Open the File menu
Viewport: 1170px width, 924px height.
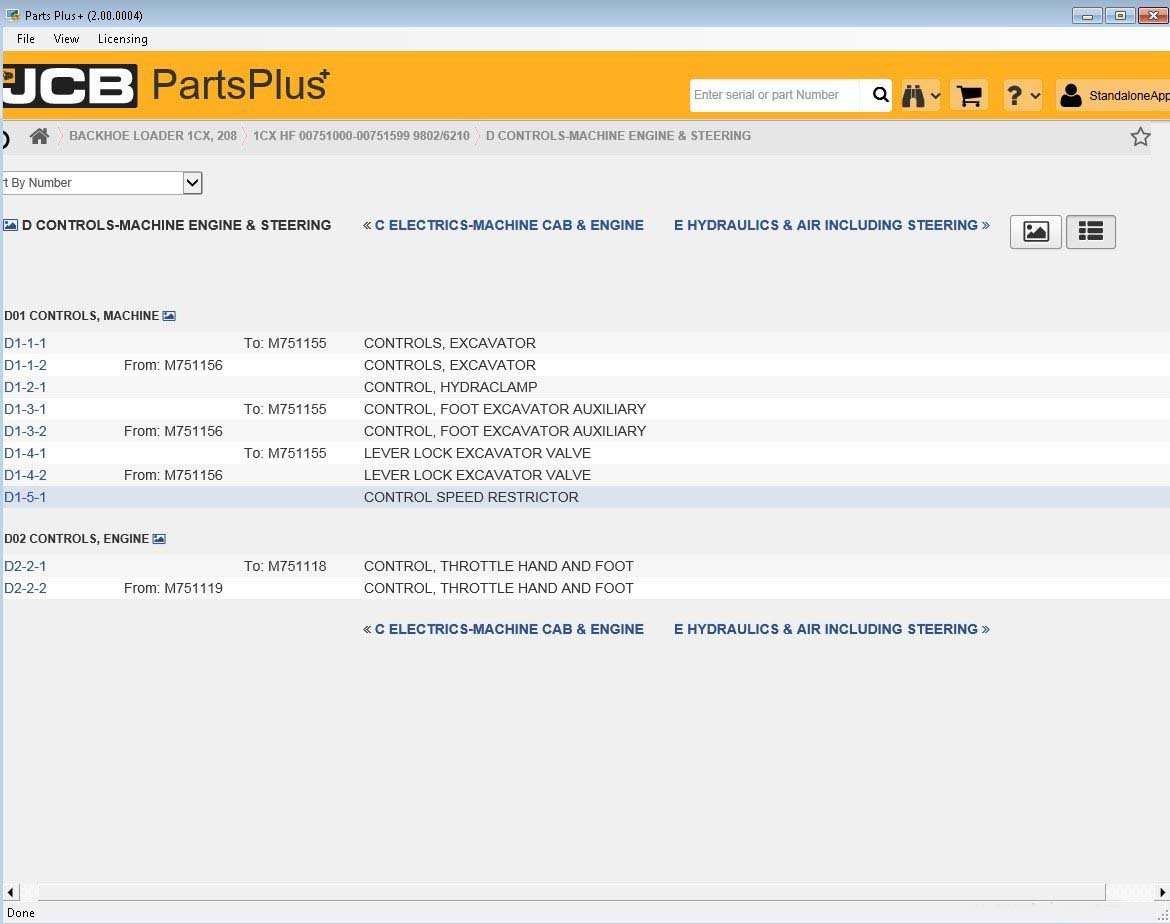(x=26, y=39)
